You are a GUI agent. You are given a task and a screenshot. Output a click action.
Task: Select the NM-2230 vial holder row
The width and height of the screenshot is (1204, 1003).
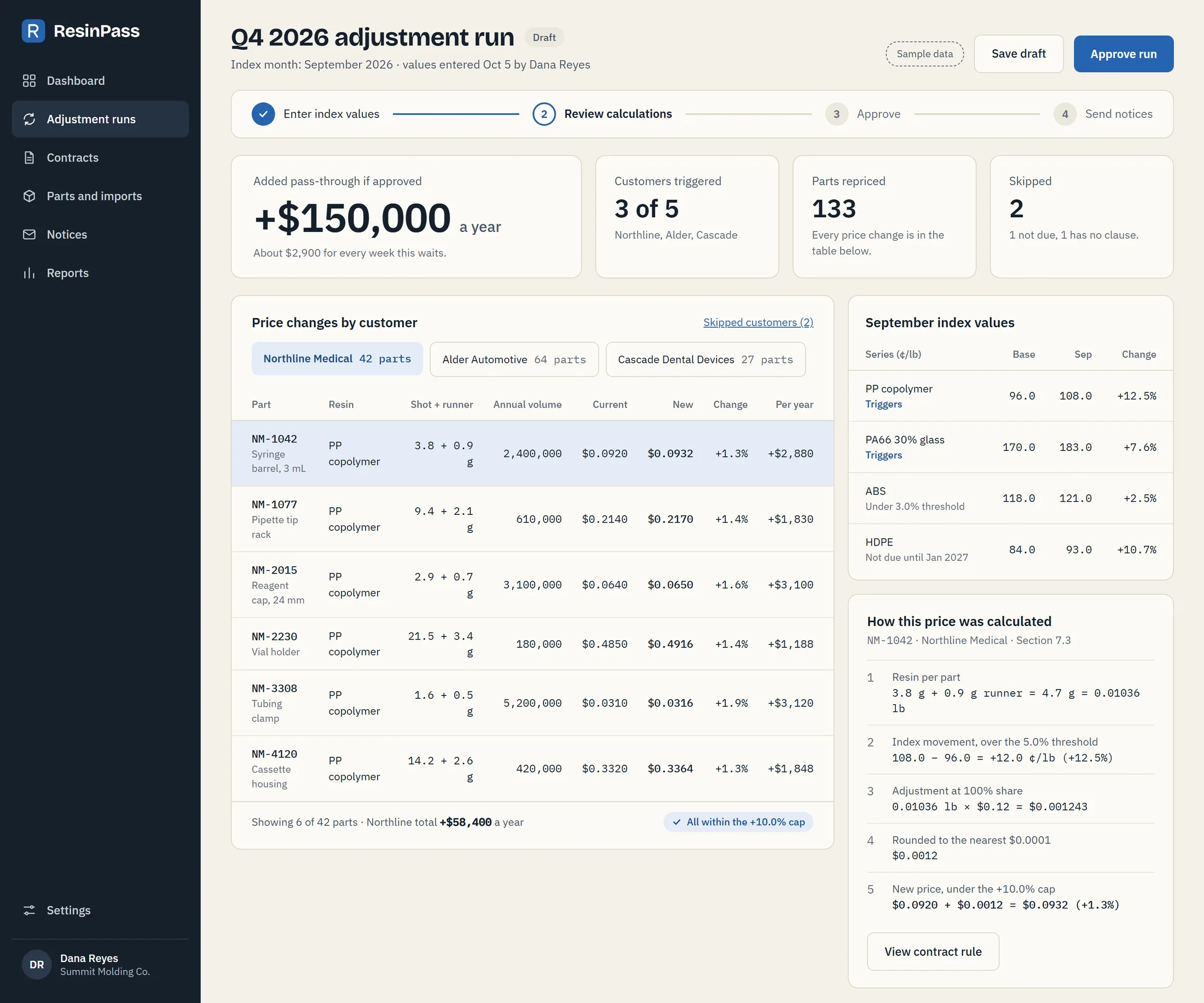[532, 644]
